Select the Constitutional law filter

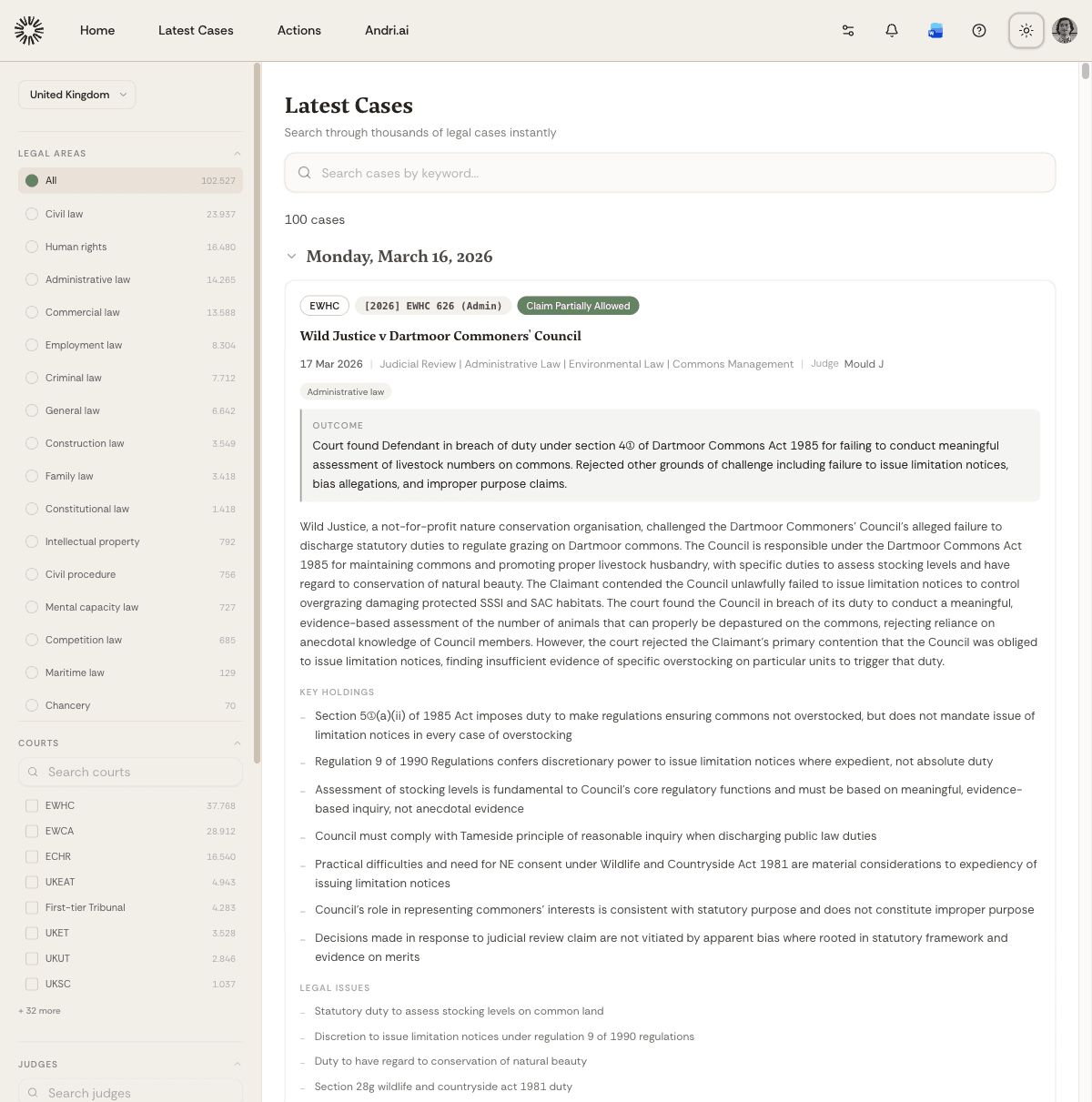pos(130,509)
